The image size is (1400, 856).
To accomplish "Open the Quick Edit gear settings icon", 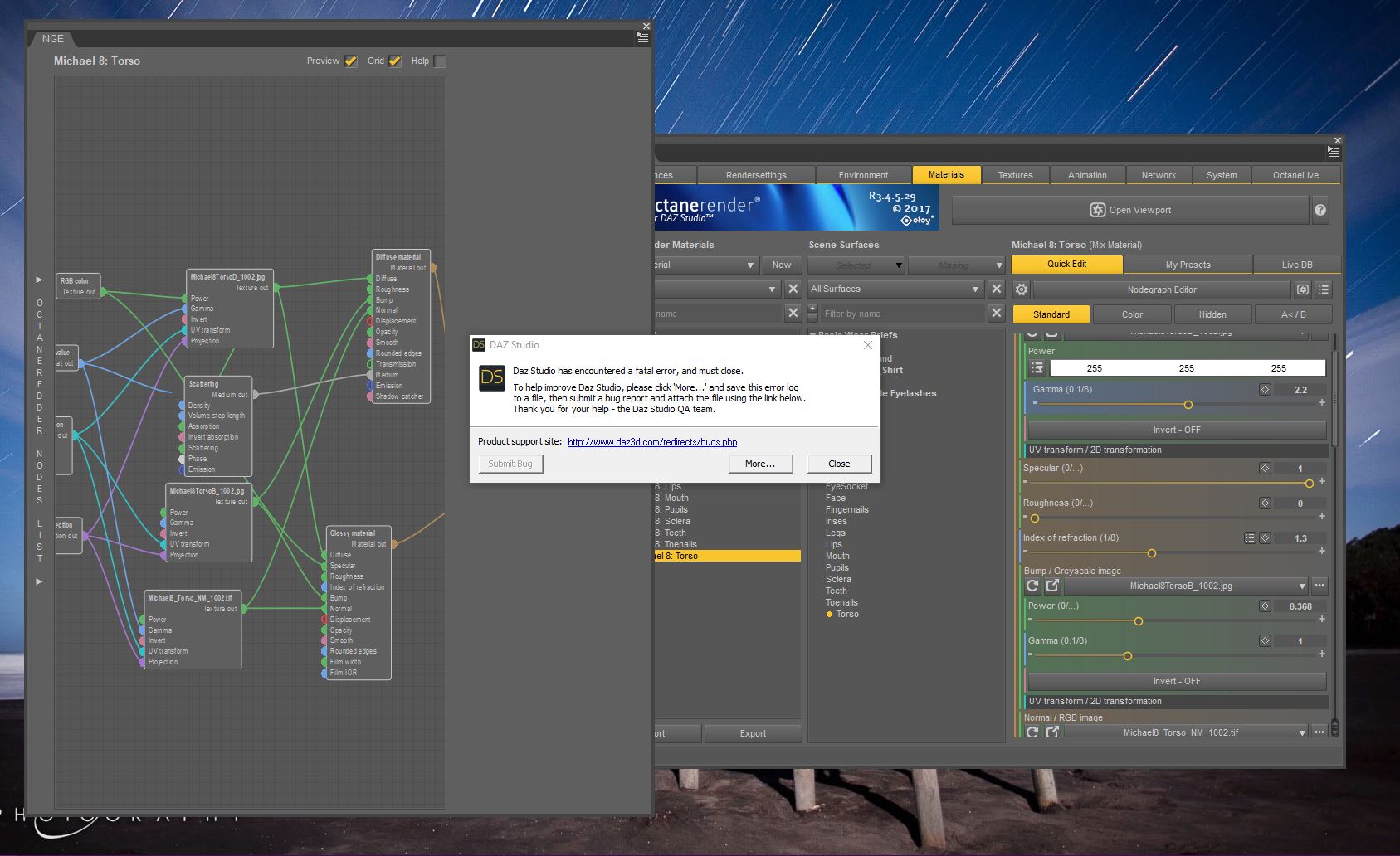I will [x=1022, y=289].
